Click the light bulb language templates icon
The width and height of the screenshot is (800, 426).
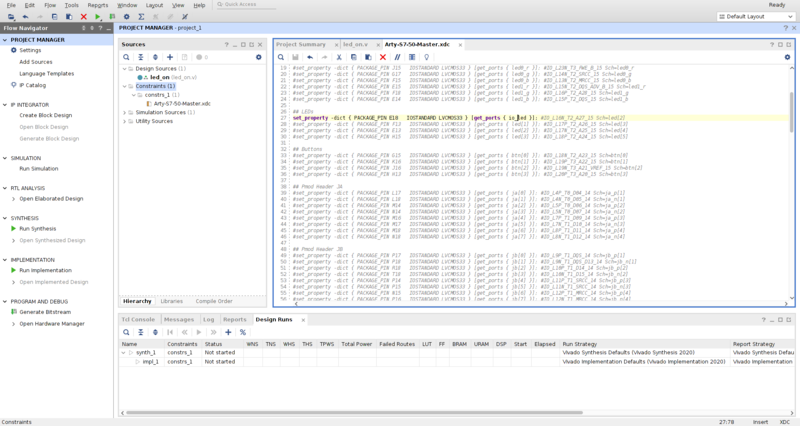tap(427, 57)
